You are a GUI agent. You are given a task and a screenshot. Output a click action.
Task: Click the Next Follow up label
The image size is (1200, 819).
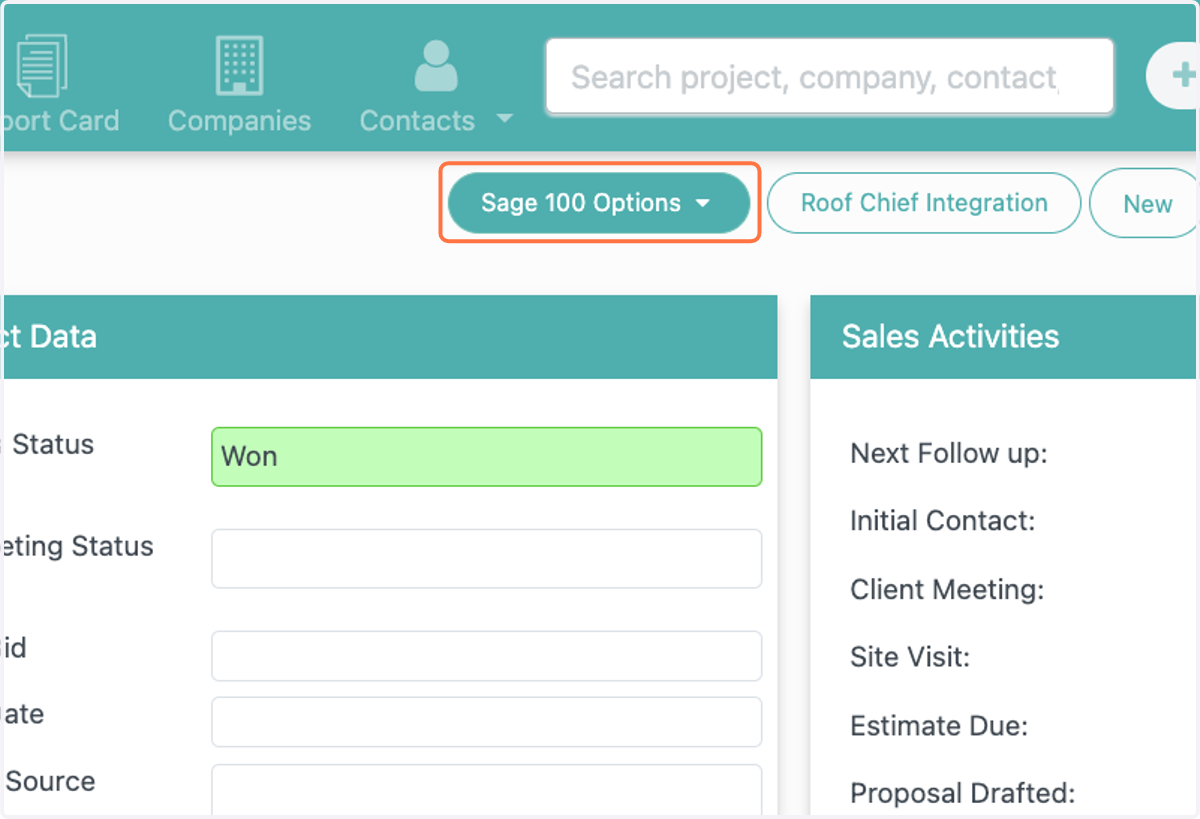[x=948, y=454]
